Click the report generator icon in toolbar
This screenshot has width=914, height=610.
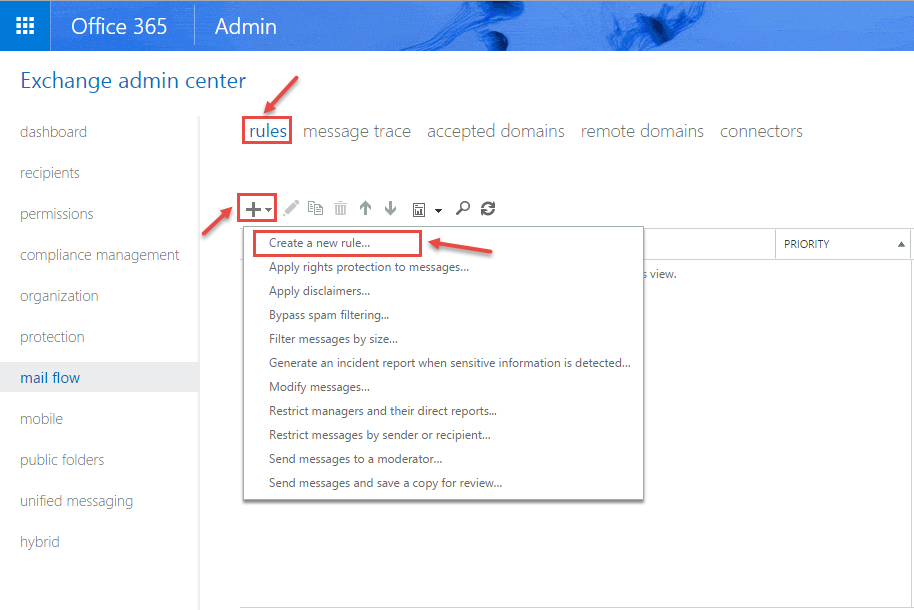pyautogui.click(x=419, y=210)
